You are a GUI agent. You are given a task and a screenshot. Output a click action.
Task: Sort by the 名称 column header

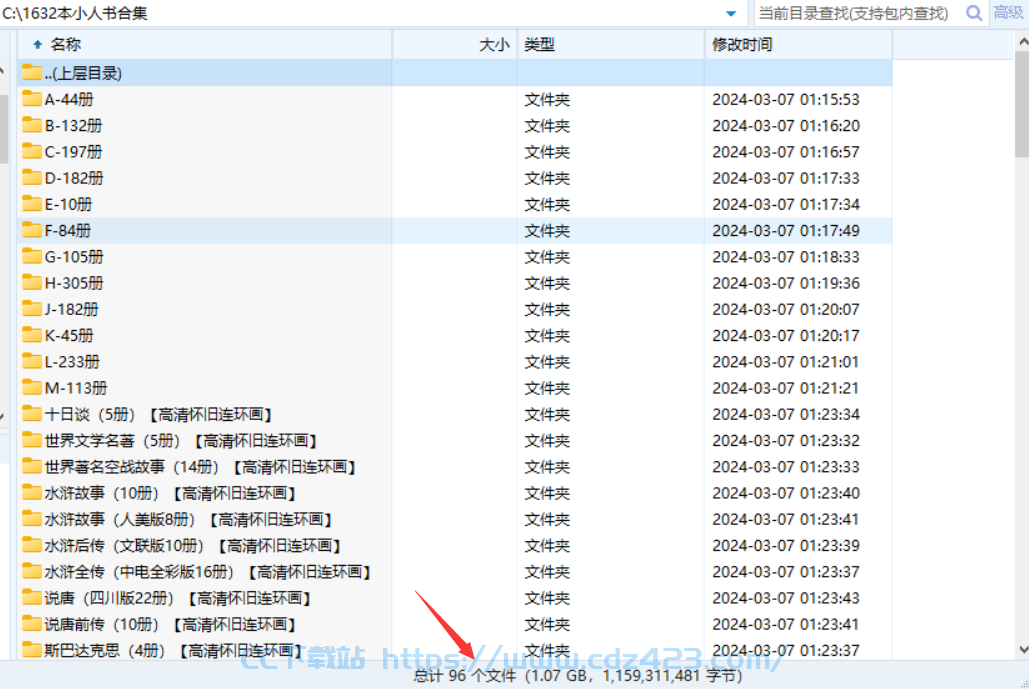coord(66,45)
